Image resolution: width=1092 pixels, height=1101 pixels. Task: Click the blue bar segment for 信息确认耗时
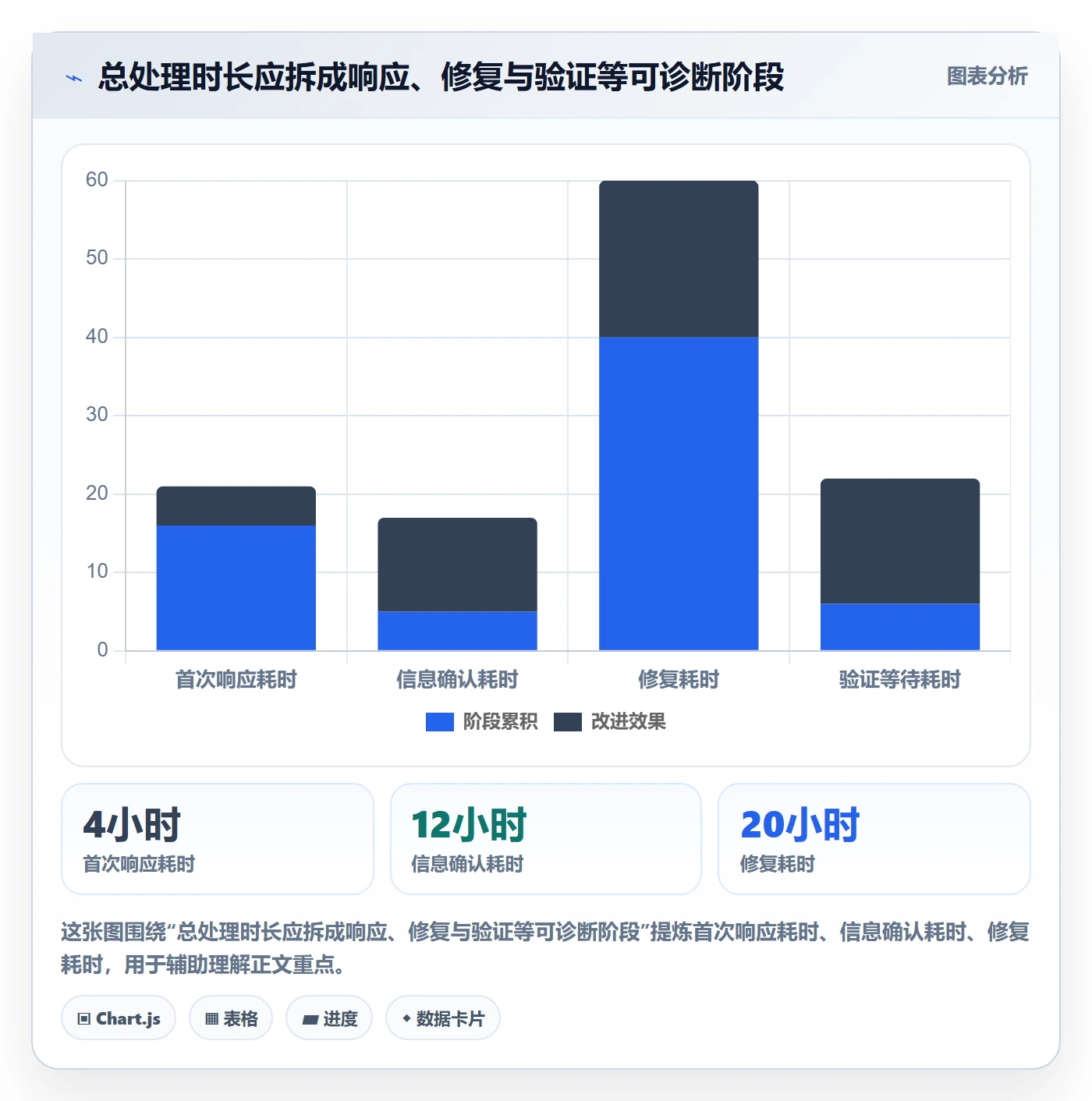[x=458, y=631]
